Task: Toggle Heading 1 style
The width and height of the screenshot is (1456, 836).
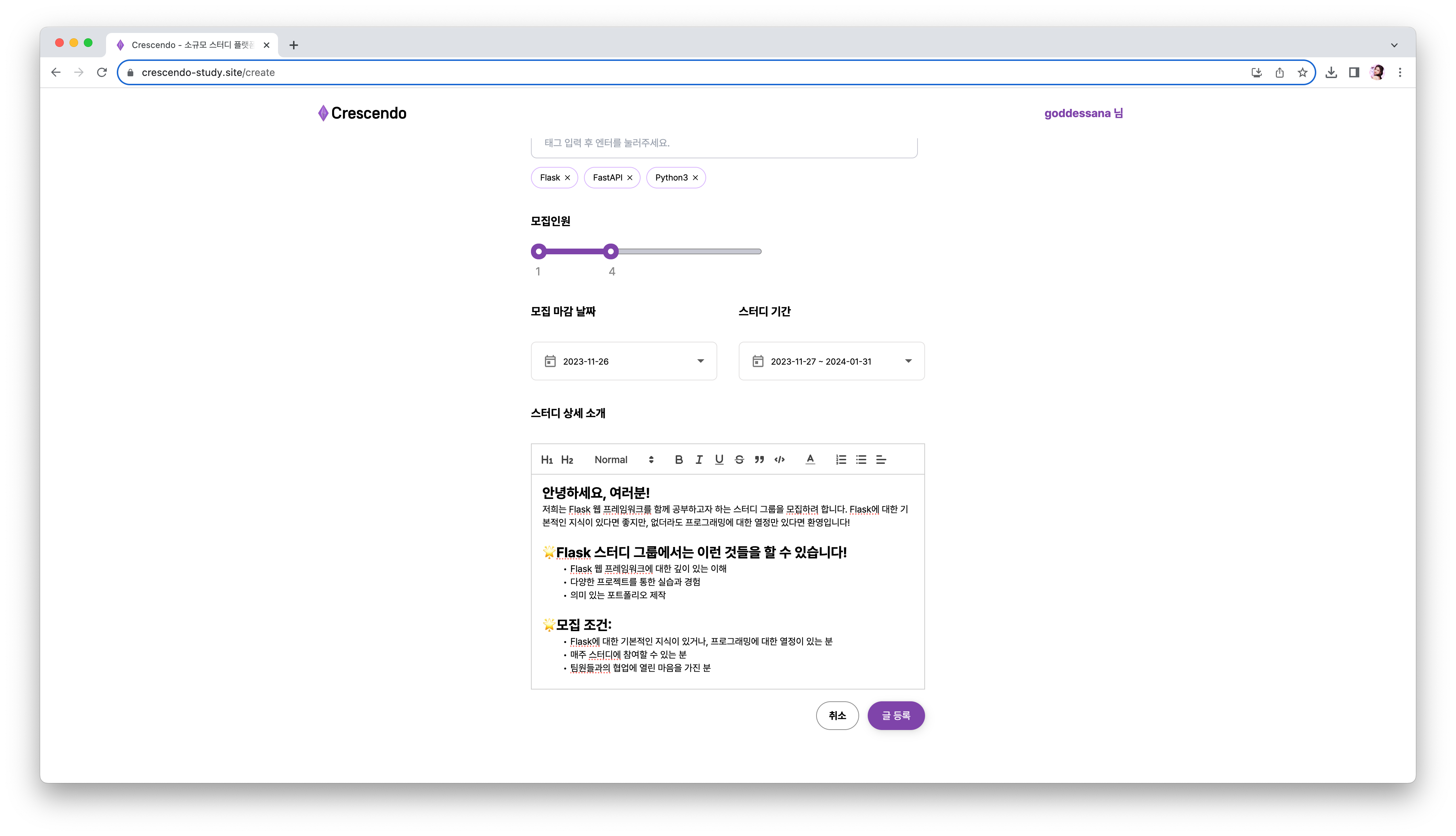Action: [547, 459]
